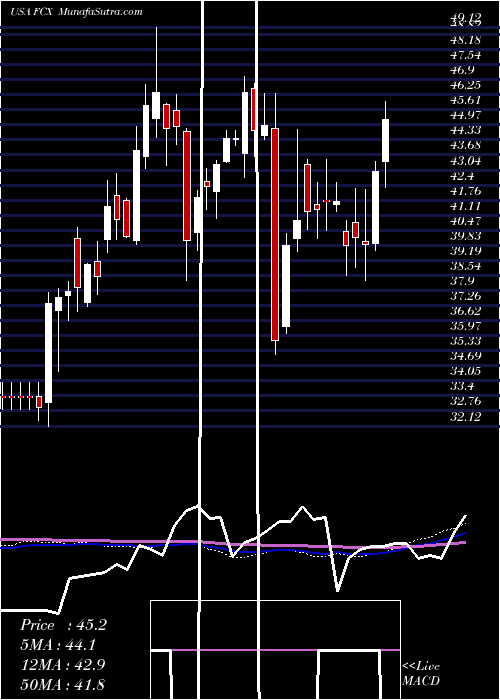Select the 32.12 price axis label
The width and height of the screenshot is (500, 700).
pyautogui.click(x=466, y=417)
